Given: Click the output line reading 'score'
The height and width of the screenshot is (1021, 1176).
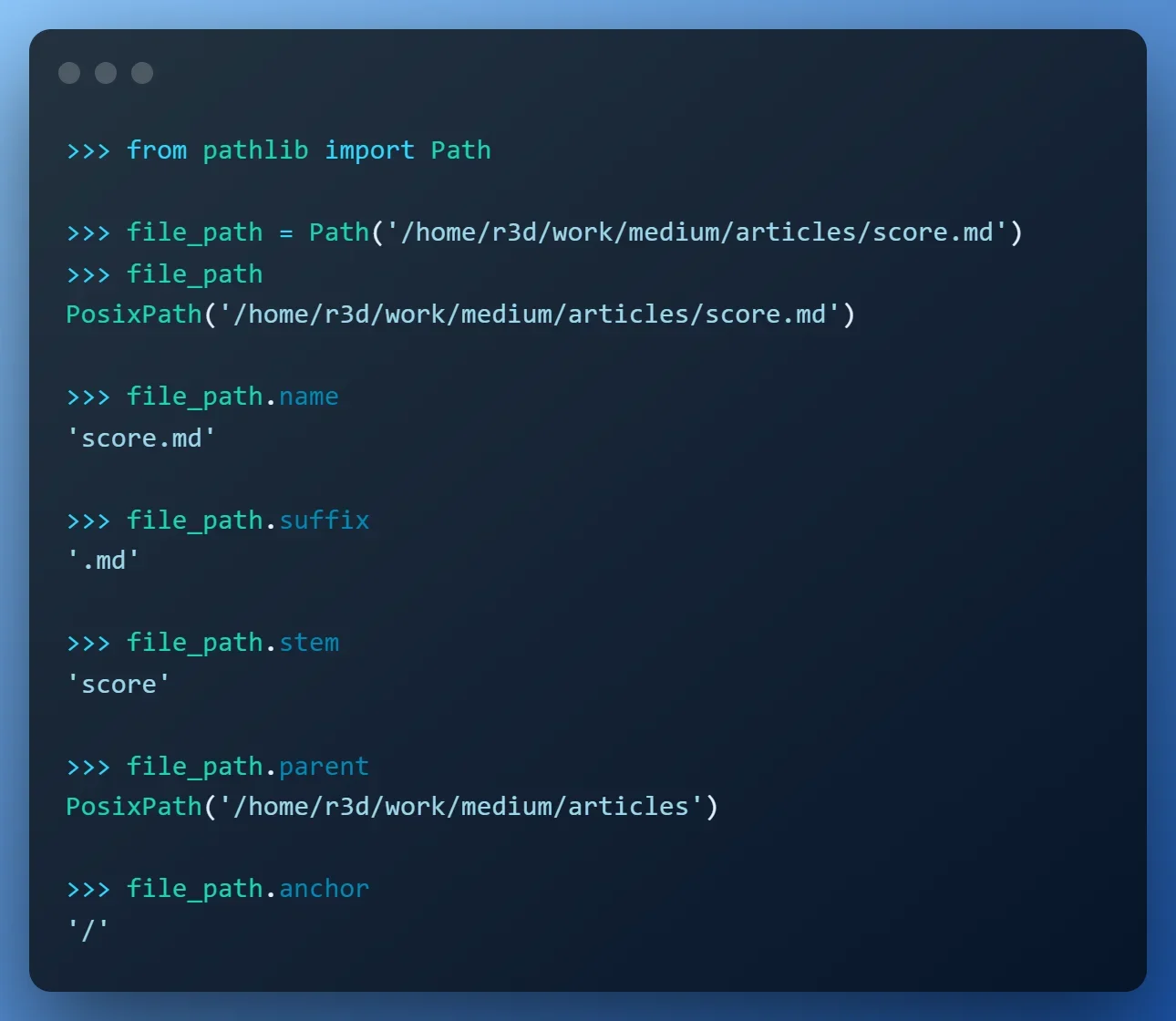Looking at the screenshot, I should click(x=119, y=684).
